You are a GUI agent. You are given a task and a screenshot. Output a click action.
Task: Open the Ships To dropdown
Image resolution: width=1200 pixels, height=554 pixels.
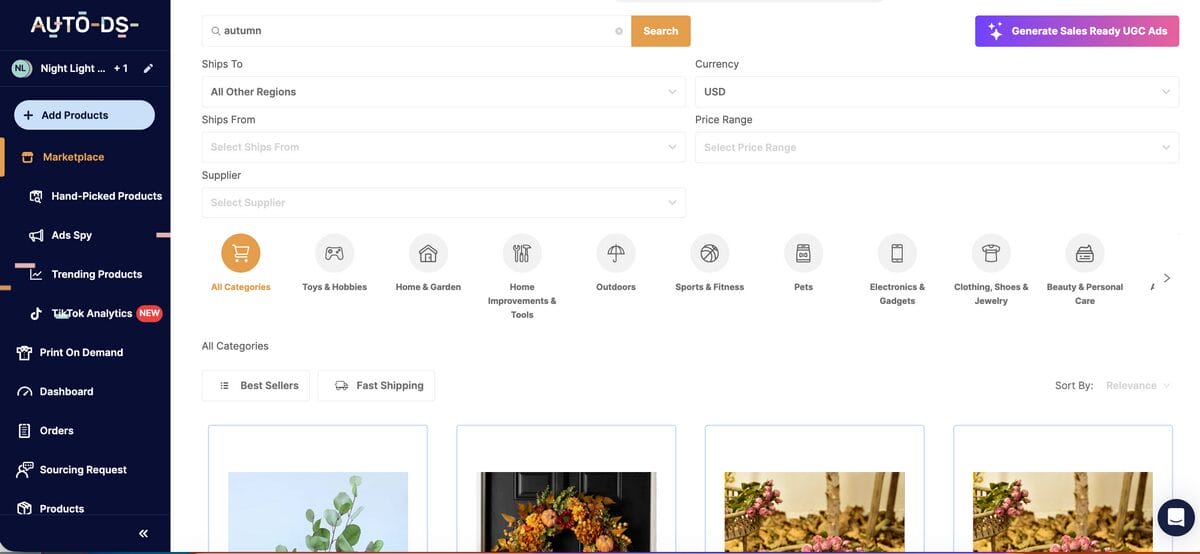click(x=444, y=92)
